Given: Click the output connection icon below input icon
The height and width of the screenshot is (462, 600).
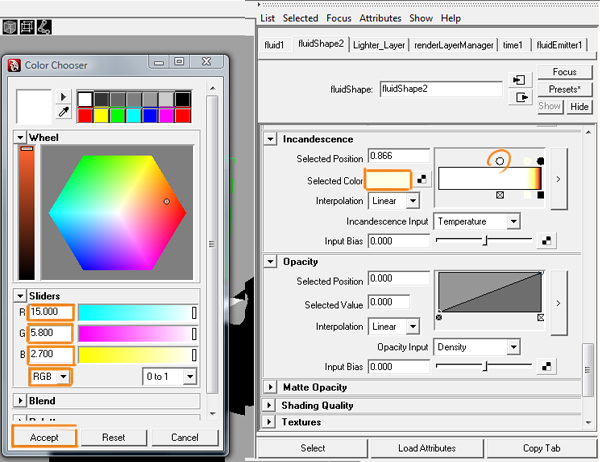Looking at the screenshot, I should (x=521, y=97).
